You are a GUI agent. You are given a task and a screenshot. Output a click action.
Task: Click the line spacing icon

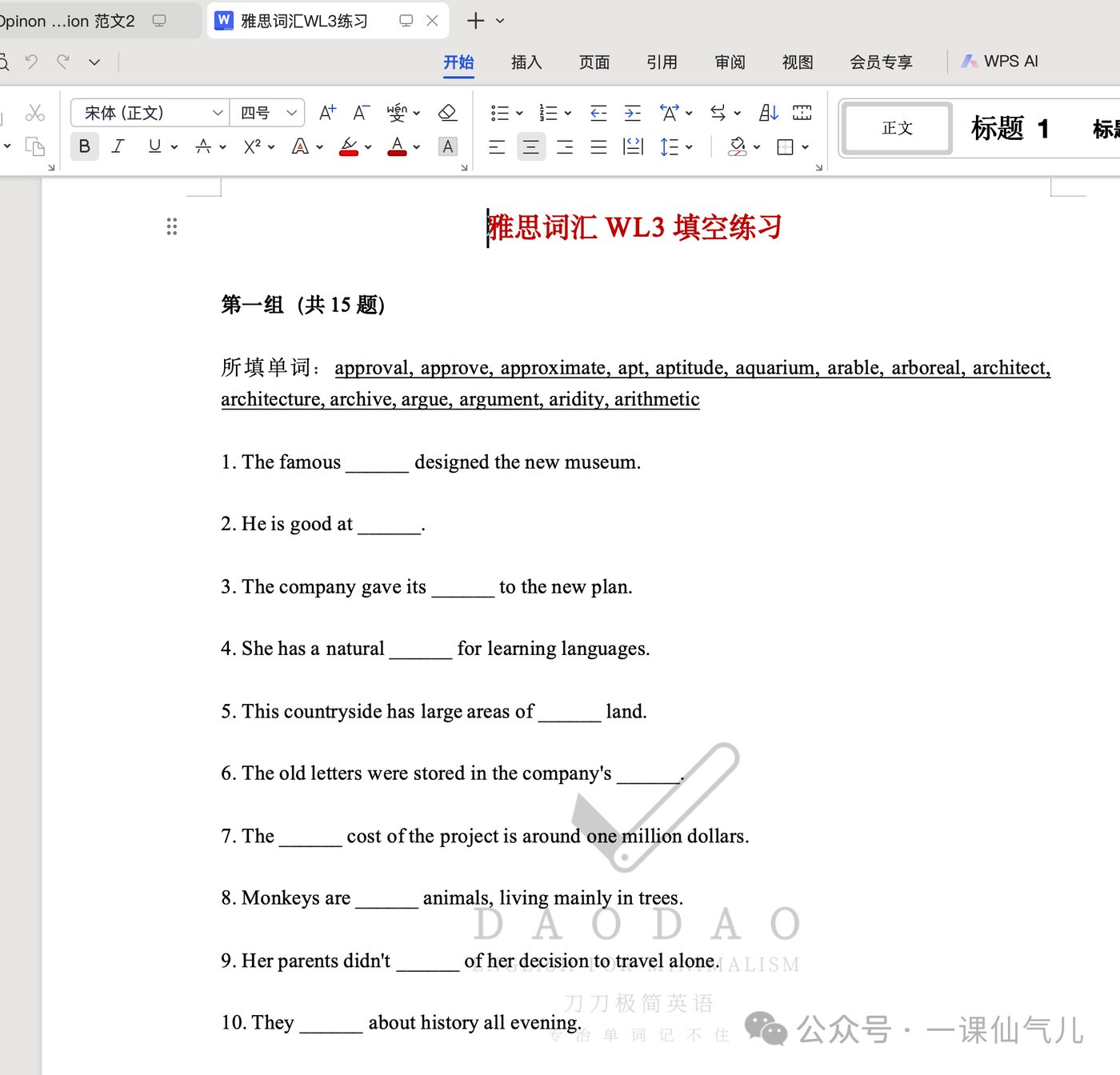[x=670, y=146]
